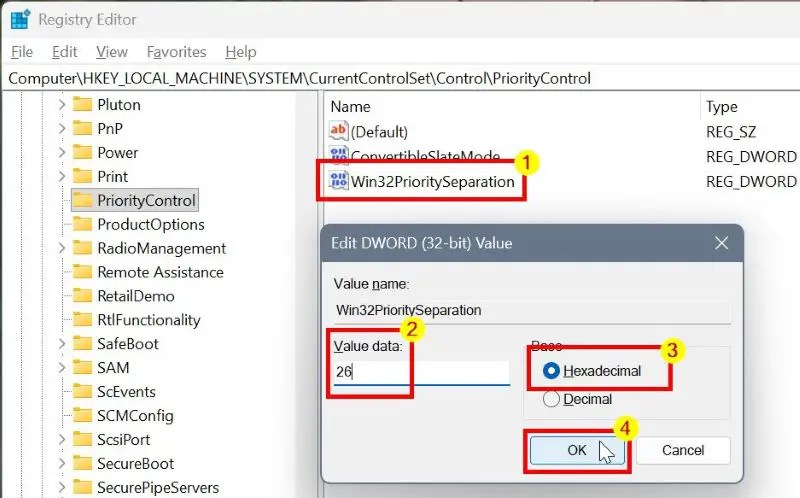Confirm the DWORD edit with OK
The image size is (800, 498).
(577, 450)
